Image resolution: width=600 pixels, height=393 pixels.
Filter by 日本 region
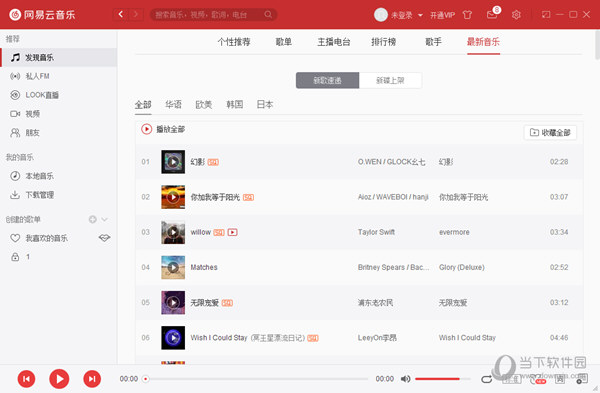[265, 104]
